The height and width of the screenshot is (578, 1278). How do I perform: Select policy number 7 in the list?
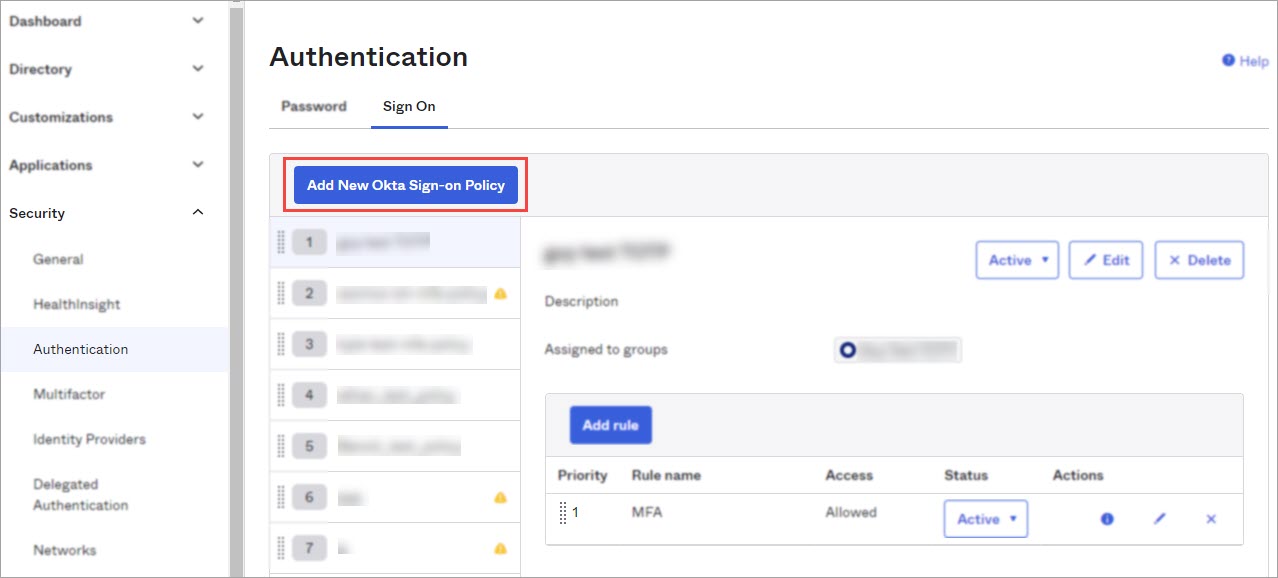(395, 548)
